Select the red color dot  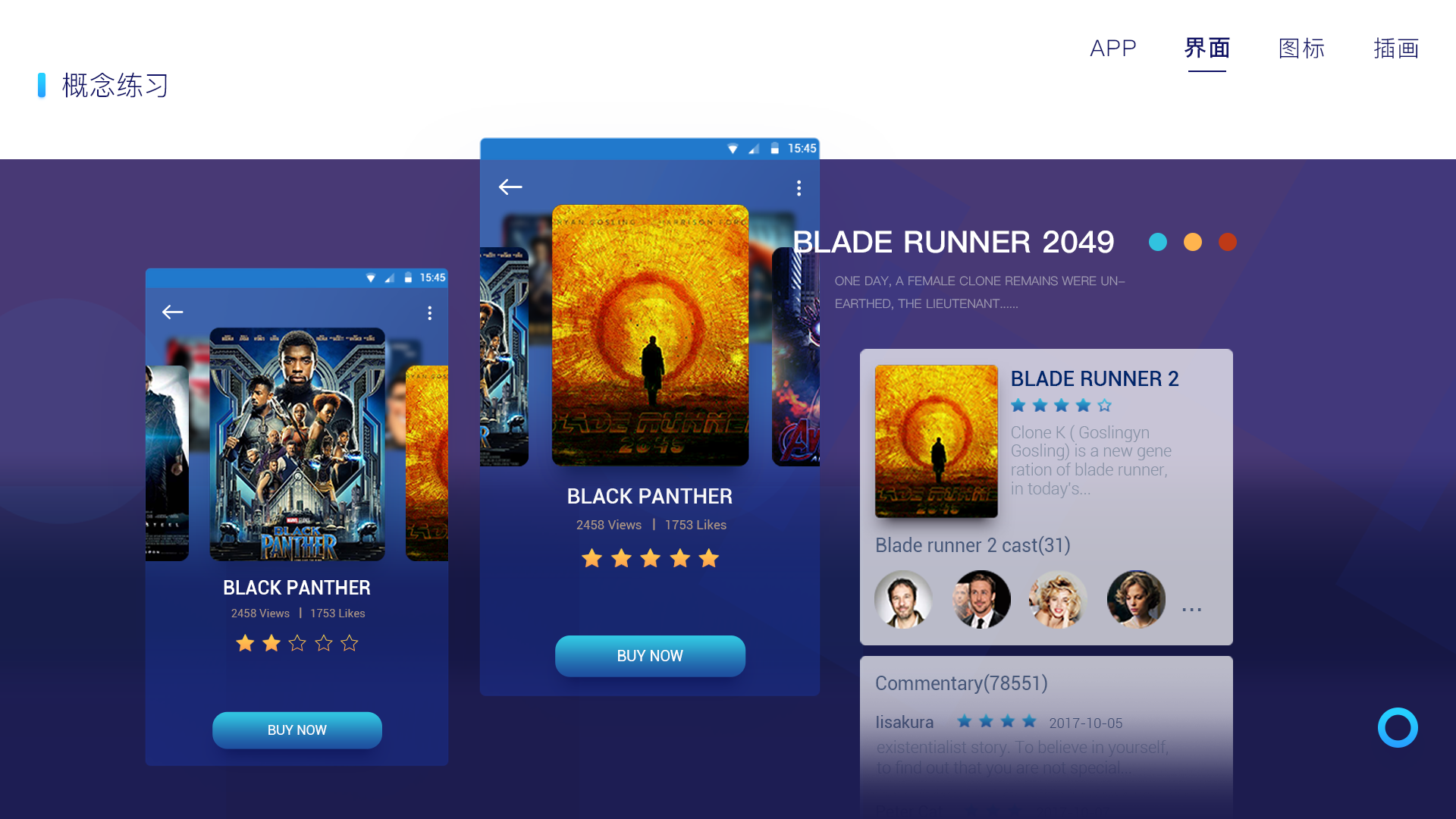1228,242
